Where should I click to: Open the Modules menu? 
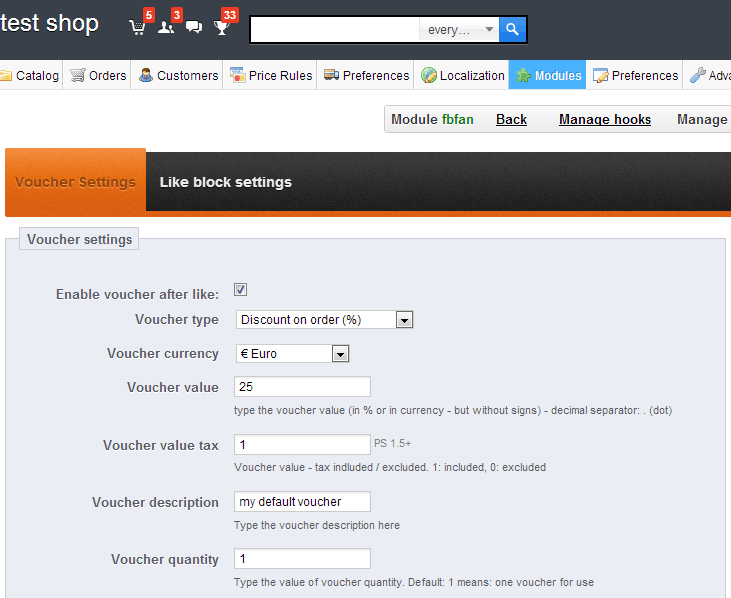click(547, 75)
